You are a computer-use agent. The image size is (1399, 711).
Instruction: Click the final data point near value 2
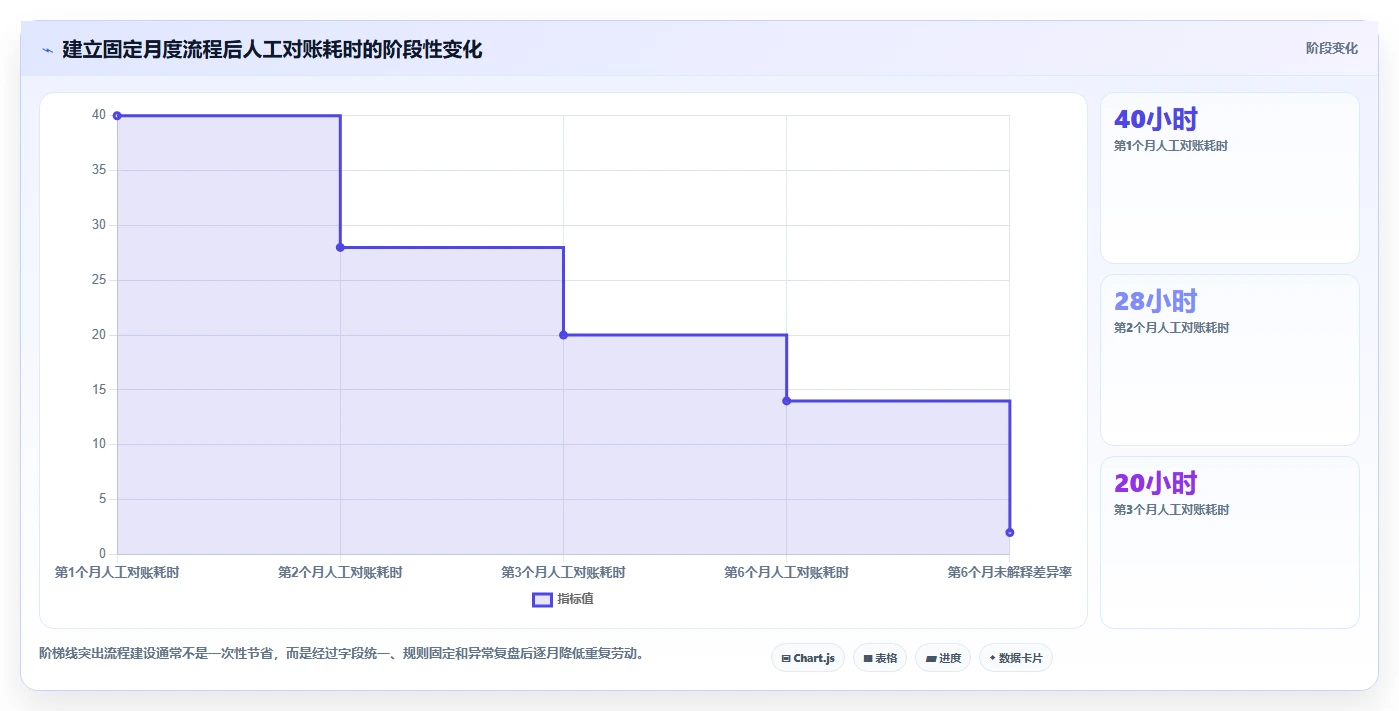(1009, 532)
